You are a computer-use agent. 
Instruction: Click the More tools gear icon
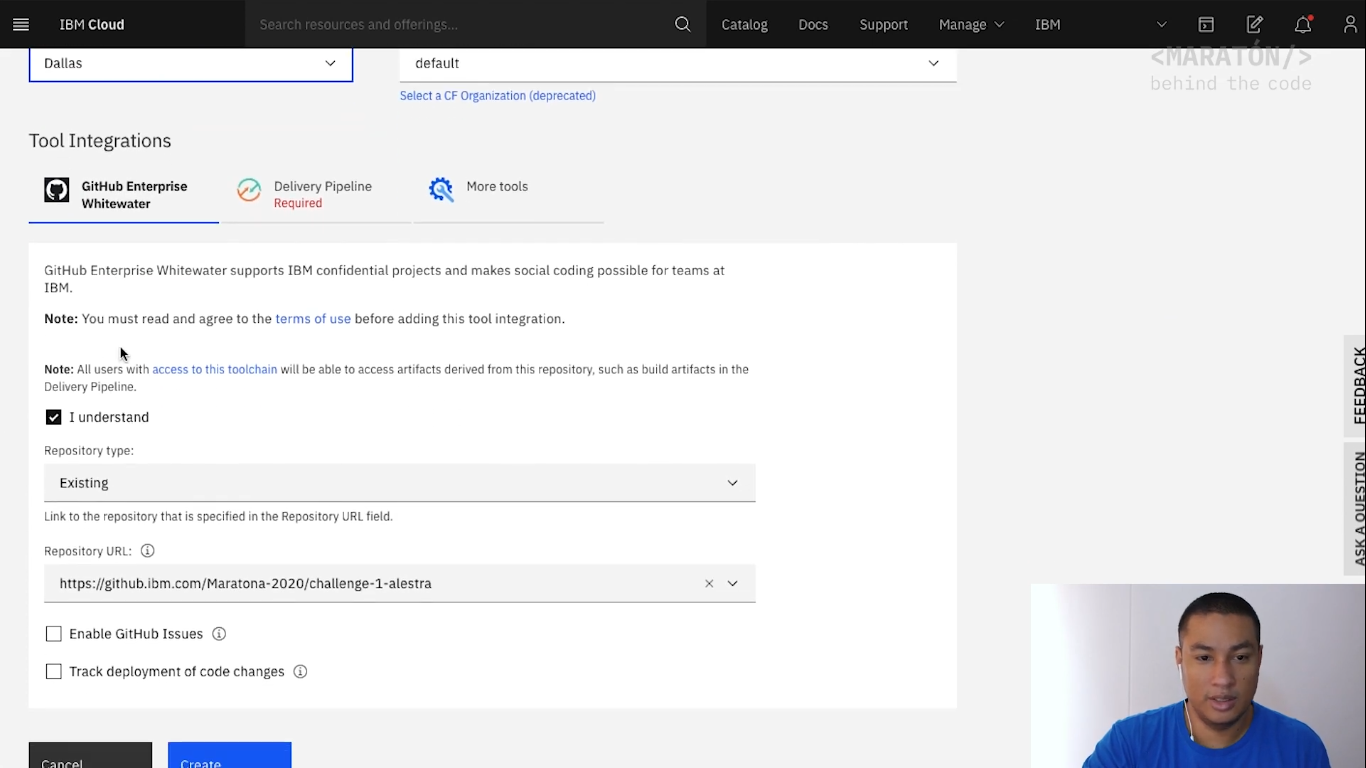click(x=441, y=189)
